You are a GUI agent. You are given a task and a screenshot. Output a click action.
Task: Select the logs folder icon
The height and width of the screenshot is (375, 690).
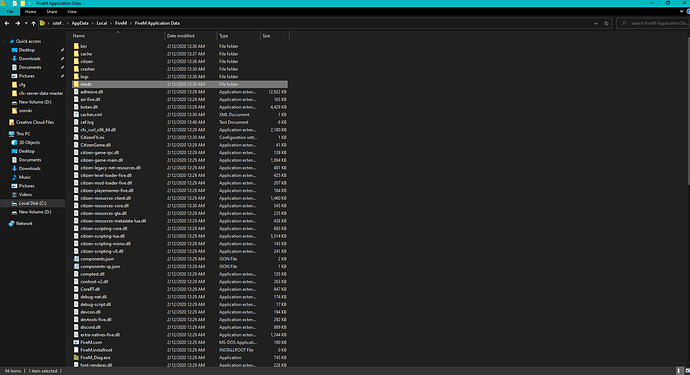76,77
